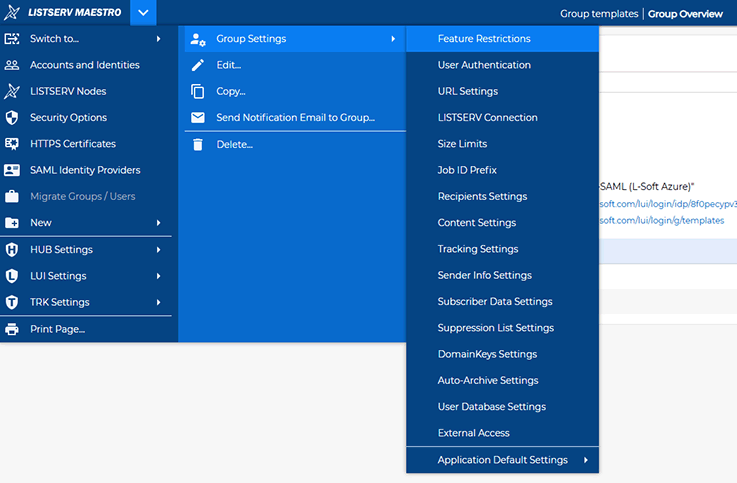Select Subscriber Data Settings entry
The image size is (737, 483).
click(502, 302)
